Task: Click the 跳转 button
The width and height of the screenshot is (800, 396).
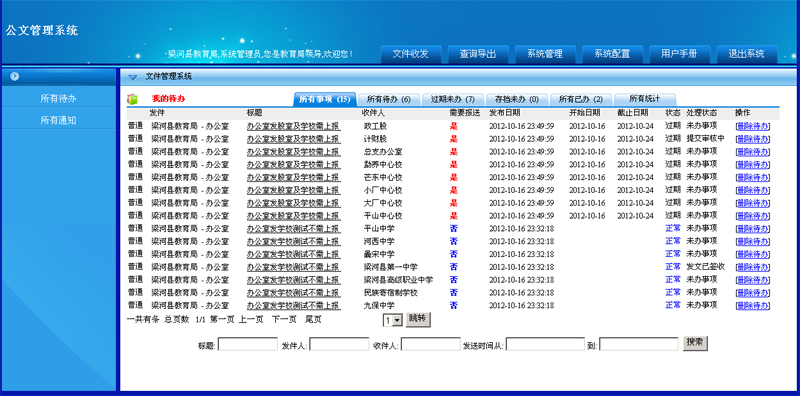Action: click(418, 319)
